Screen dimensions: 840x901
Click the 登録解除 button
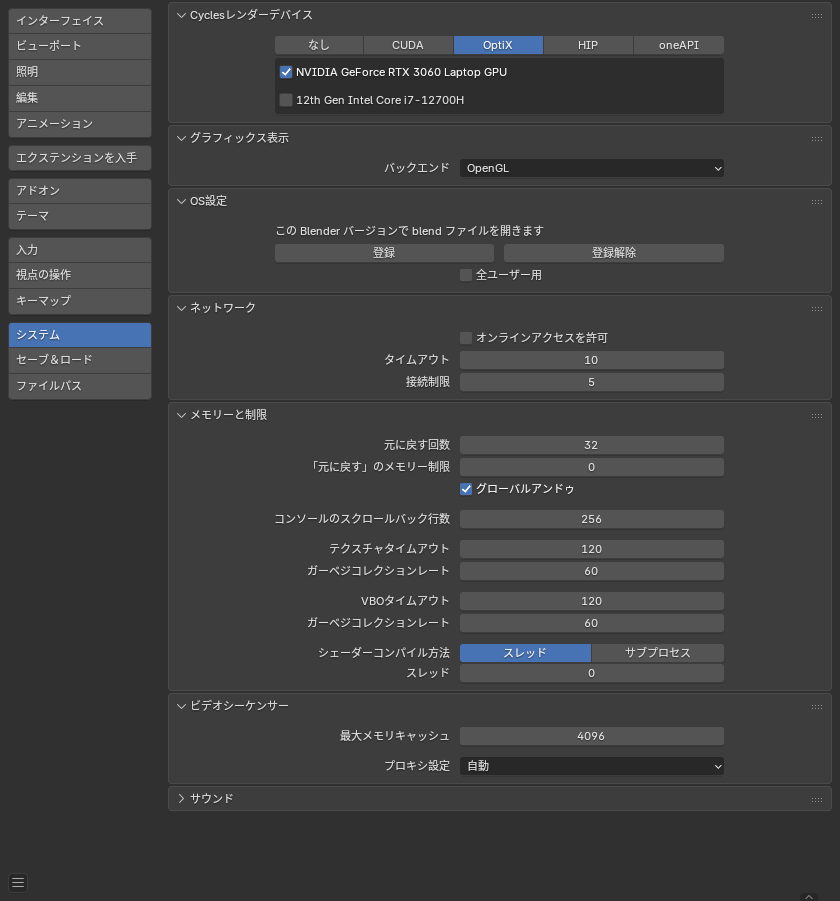pyautogui.click(x=613, y=253)
